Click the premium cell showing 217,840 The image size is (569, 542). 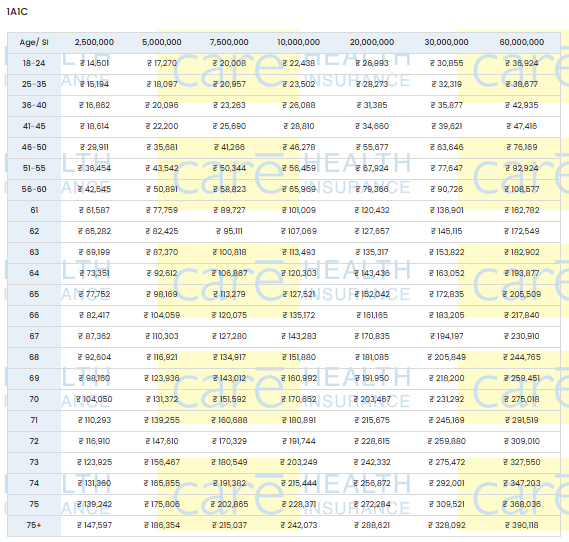(522, 315)
